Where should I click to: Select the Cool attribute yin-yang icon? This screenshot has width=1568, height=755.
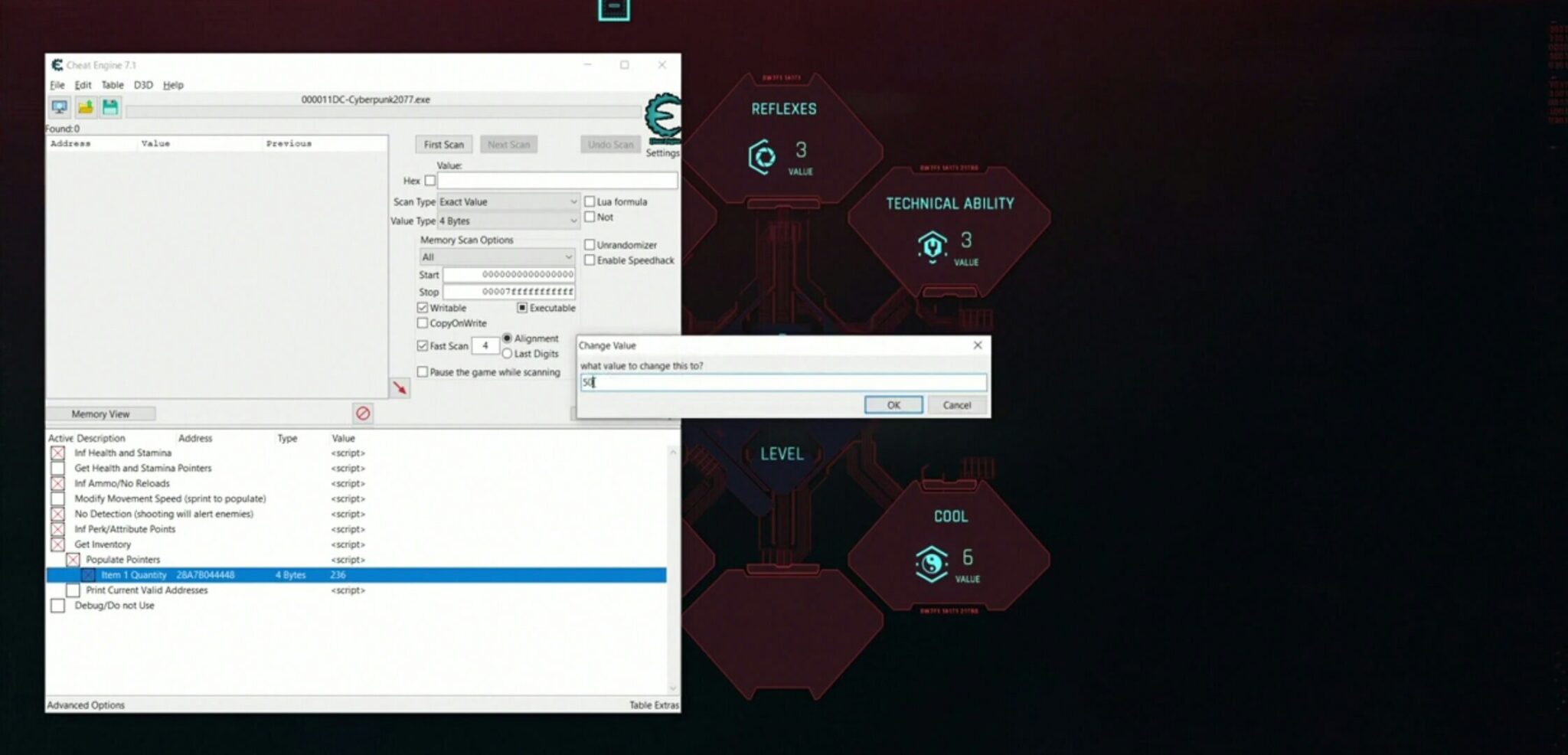[x=932, y=564]
